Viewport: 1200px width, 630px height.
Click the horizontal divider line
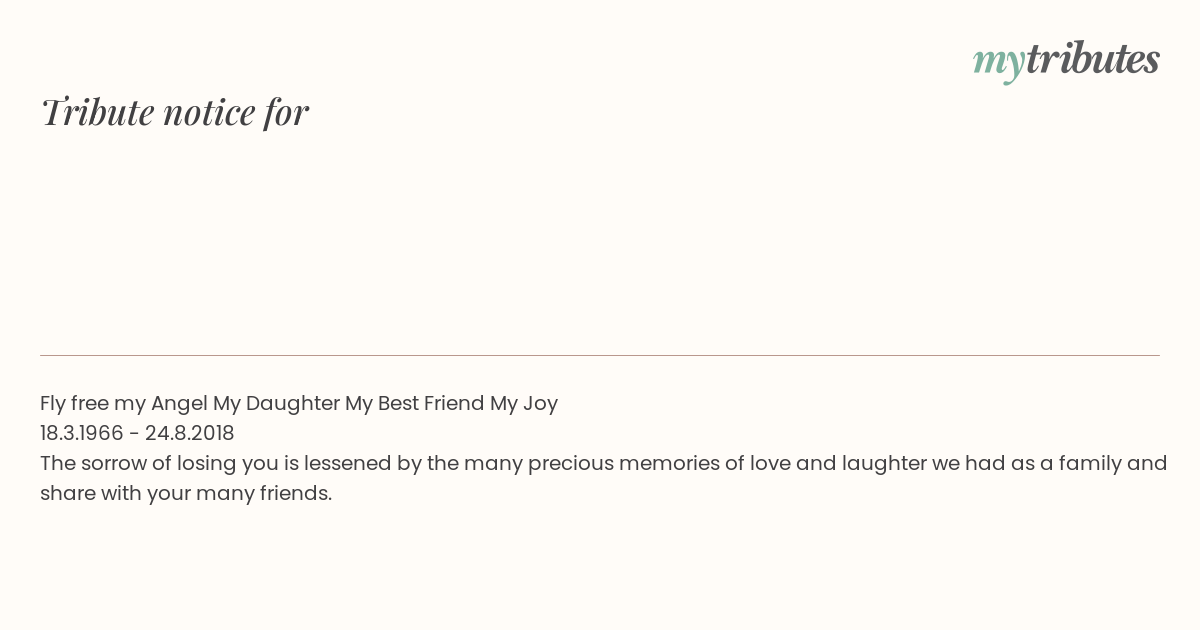click(x=600, y=355)
